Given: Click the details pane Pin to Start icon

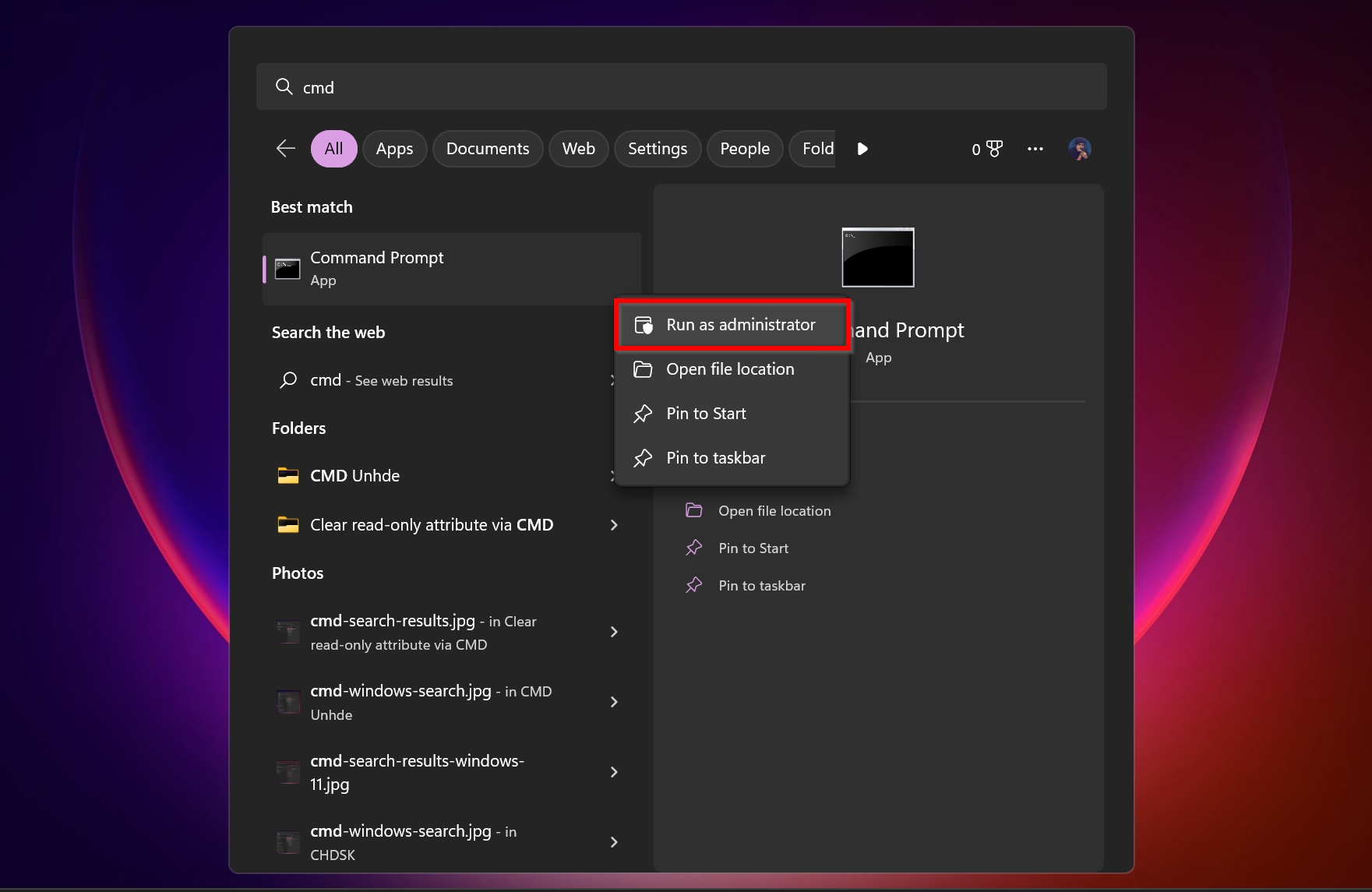Looking at the screenshot, I should click(x=693, y=548).
